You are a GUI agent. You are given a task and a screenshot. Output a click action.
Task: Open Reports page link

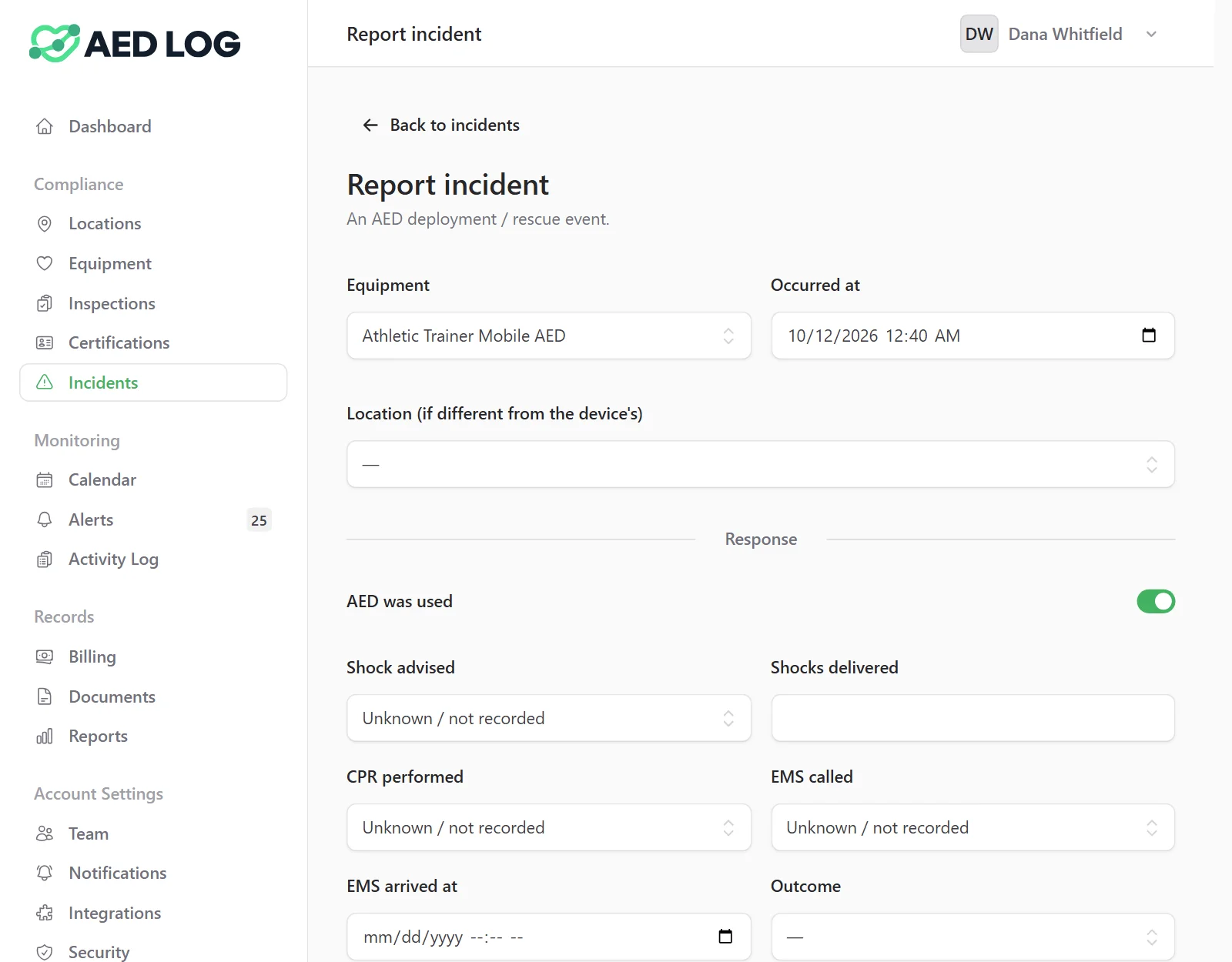tap(153, 737)
